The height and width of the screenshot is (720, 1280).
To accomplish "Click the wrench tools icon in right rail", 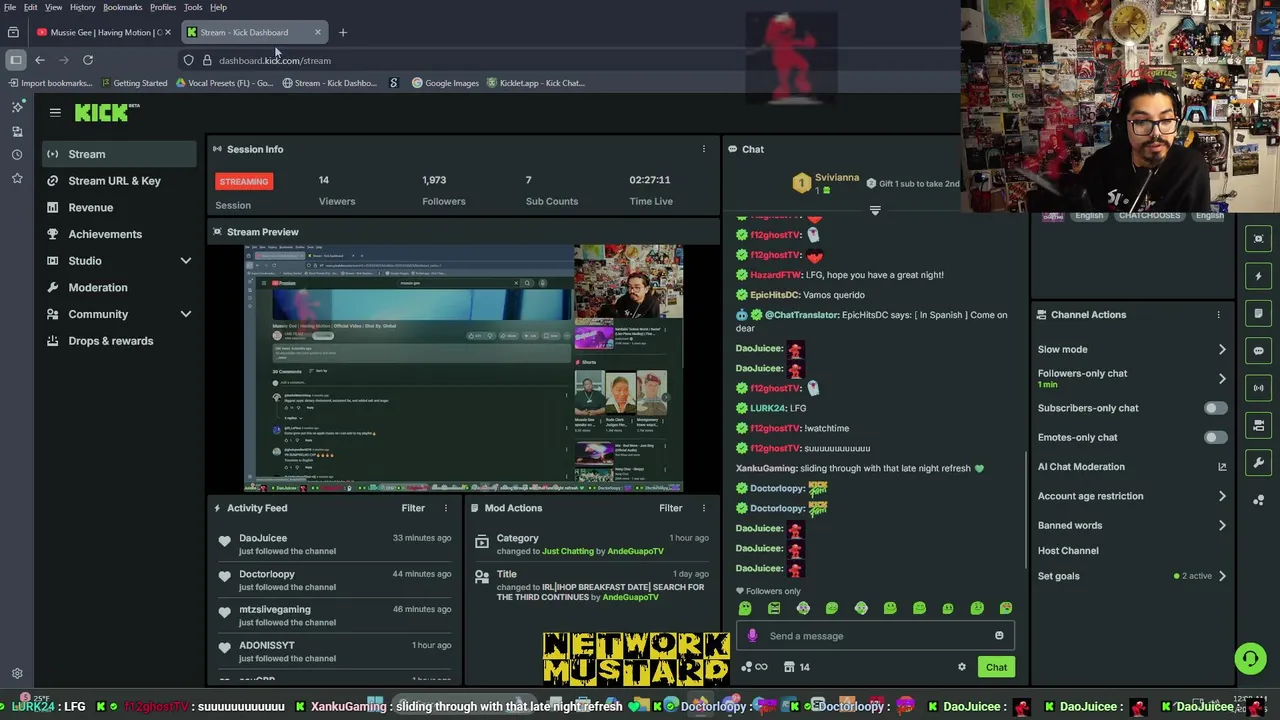I will point(1259,463).
